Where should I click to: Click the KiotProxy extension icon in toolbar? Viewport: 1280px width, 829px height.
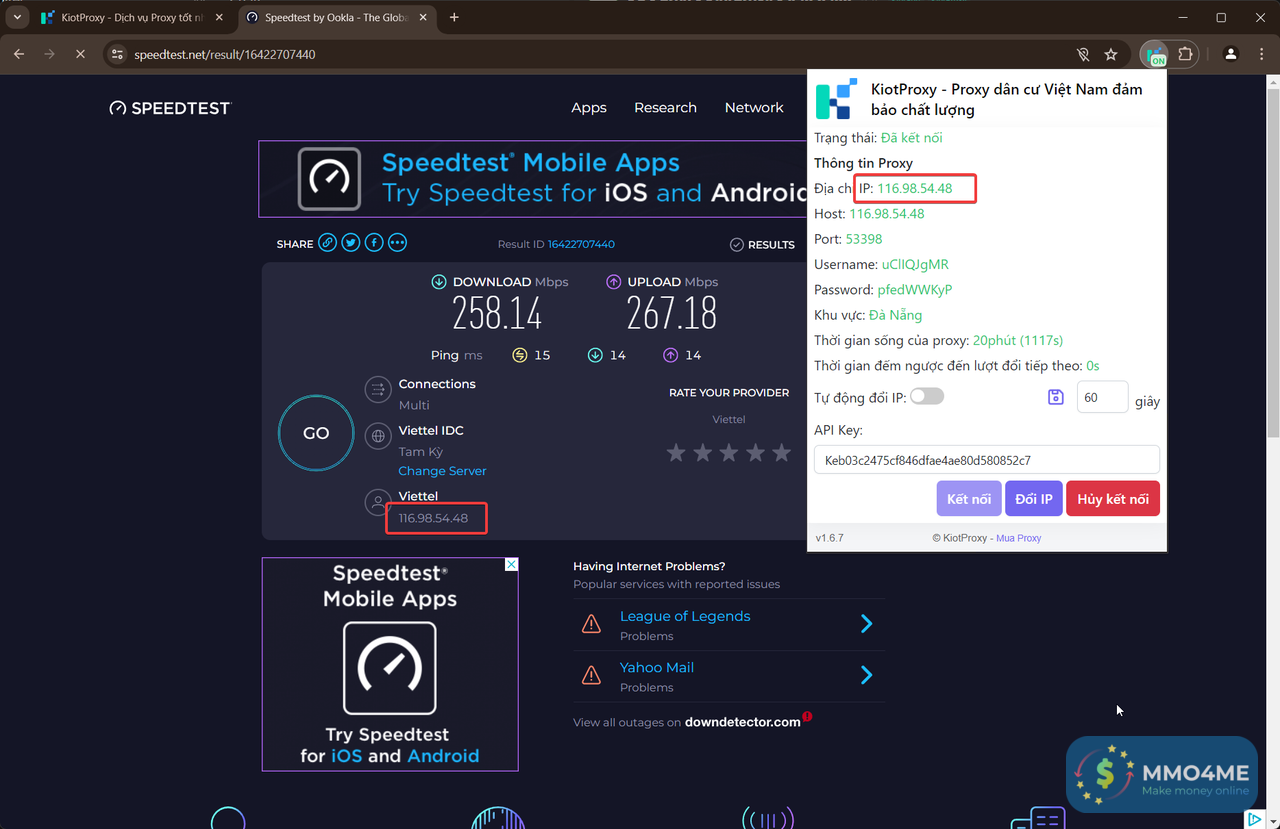[1155, 54]
